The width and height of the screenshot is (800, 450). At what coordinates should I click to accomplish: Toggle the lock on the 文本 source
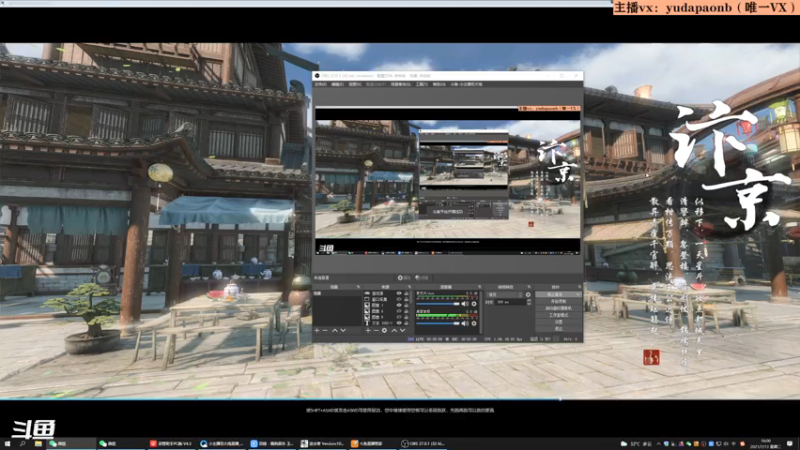[x=406, y=323]
